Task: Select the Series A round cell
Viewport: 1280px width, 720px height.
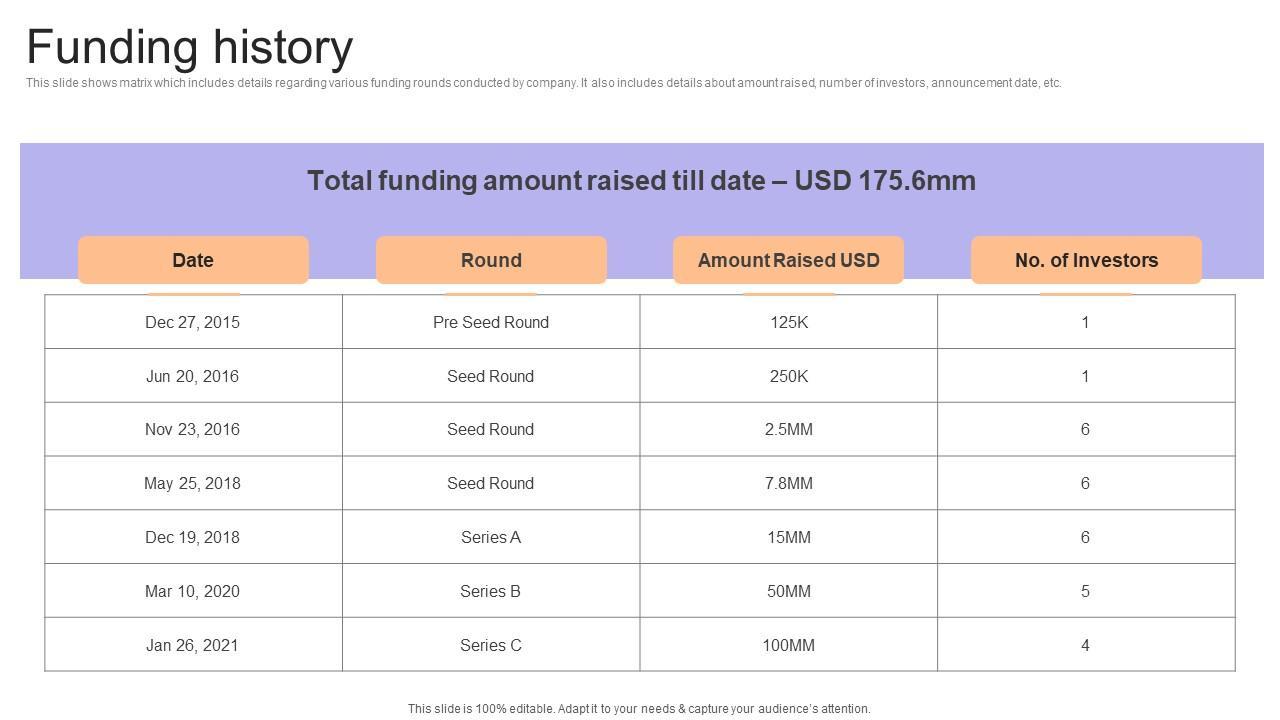Action: point(490,537)
